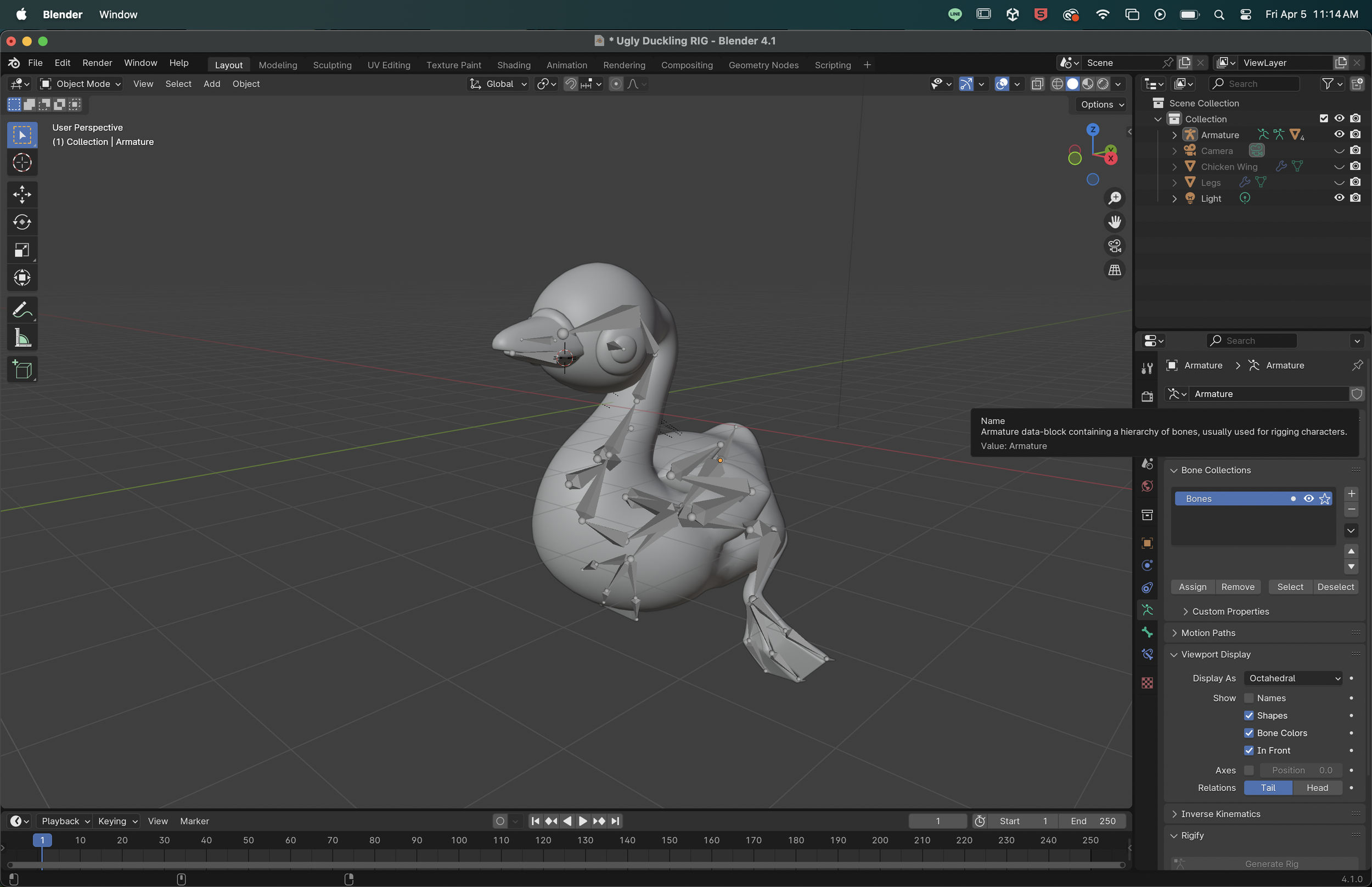Select the Move tool in the toolbar
The height and width of the screenshot is (887, 1372).
point(22,194)
